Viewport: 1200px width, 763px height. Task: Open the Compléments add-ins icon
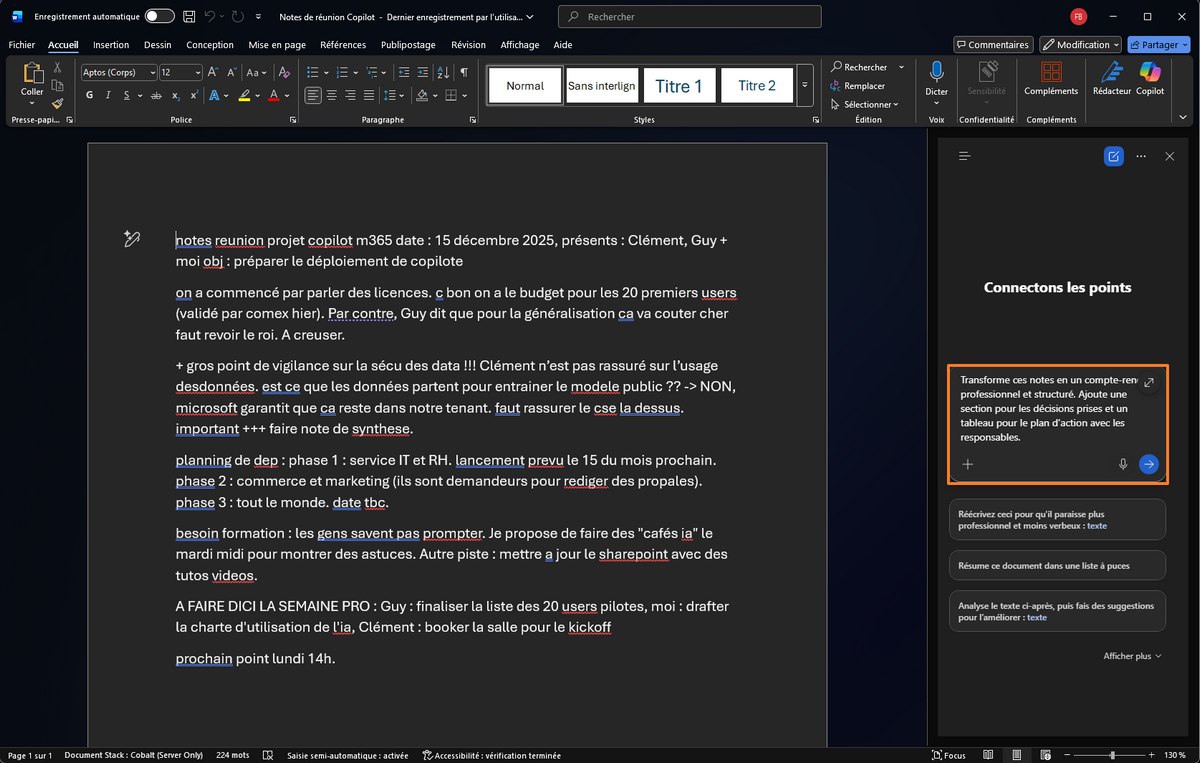coord(1050,78)
